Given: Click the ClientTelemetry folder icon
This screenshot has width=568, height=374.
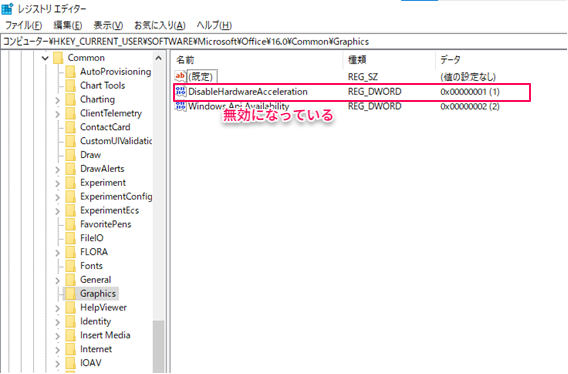Looking at the screenshot, I should (x=71, y=113).
